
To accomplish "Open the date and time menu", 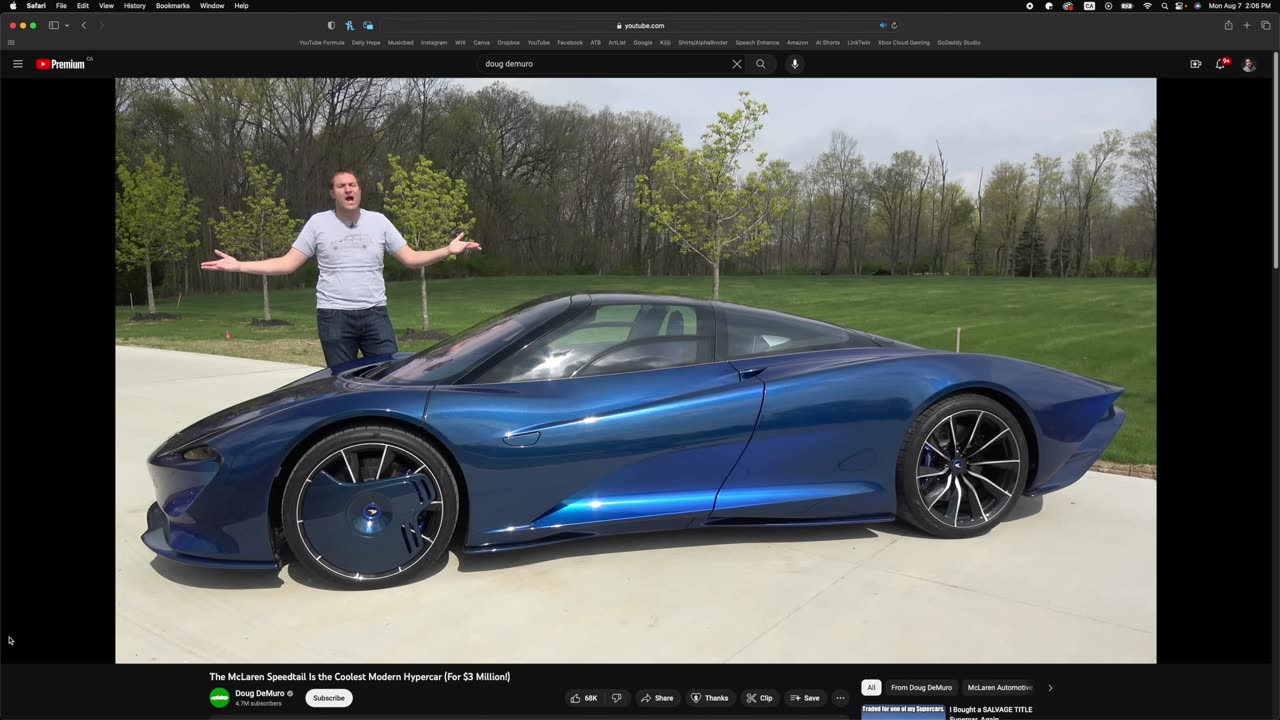I will click(1239, 6).
